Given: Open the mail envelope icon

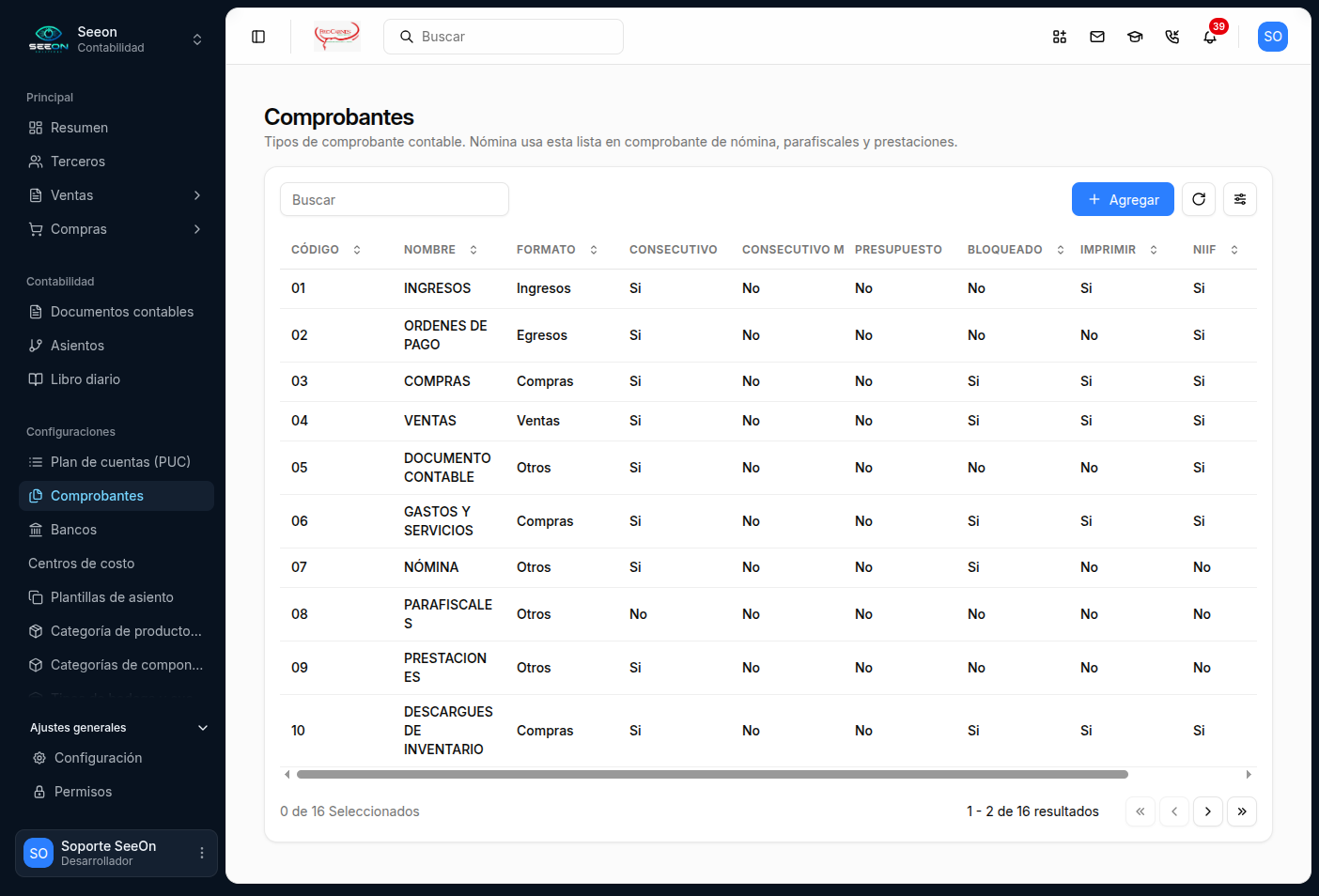Looking at the screenshot, I should tap(1097, 37).
